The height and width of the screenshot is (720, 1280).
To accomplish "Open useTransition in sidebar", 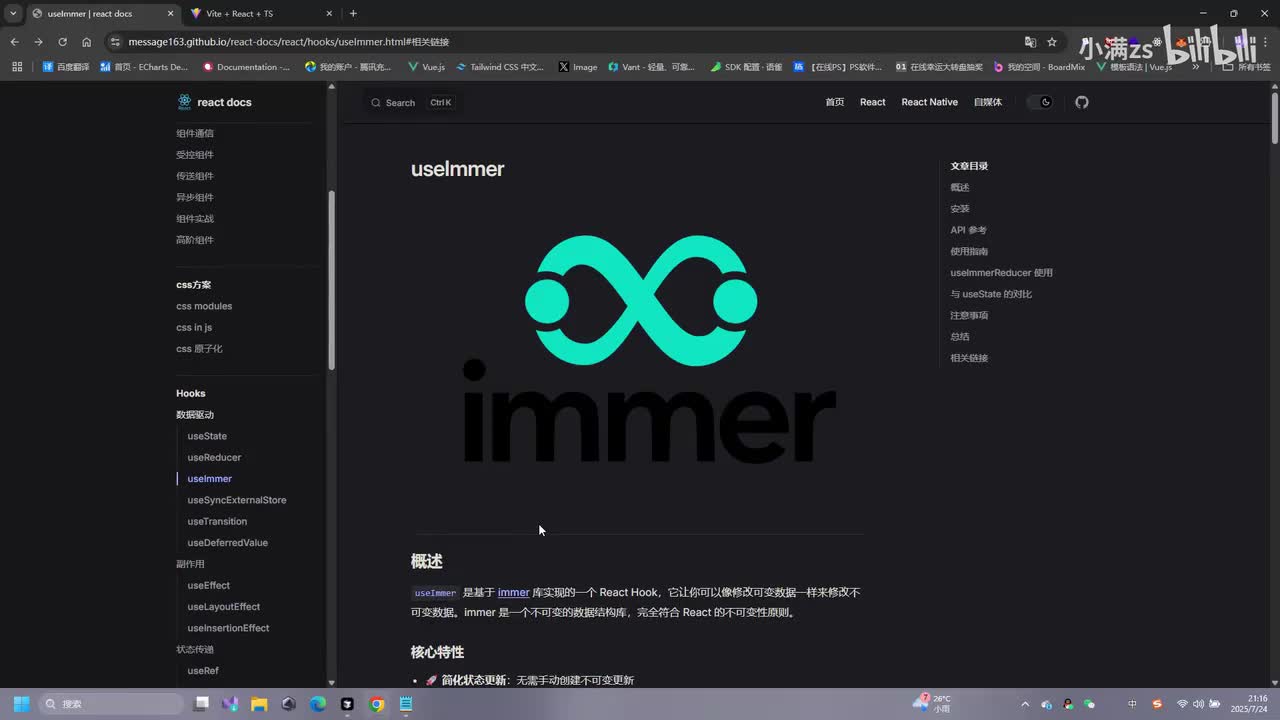I will [217, 521].
